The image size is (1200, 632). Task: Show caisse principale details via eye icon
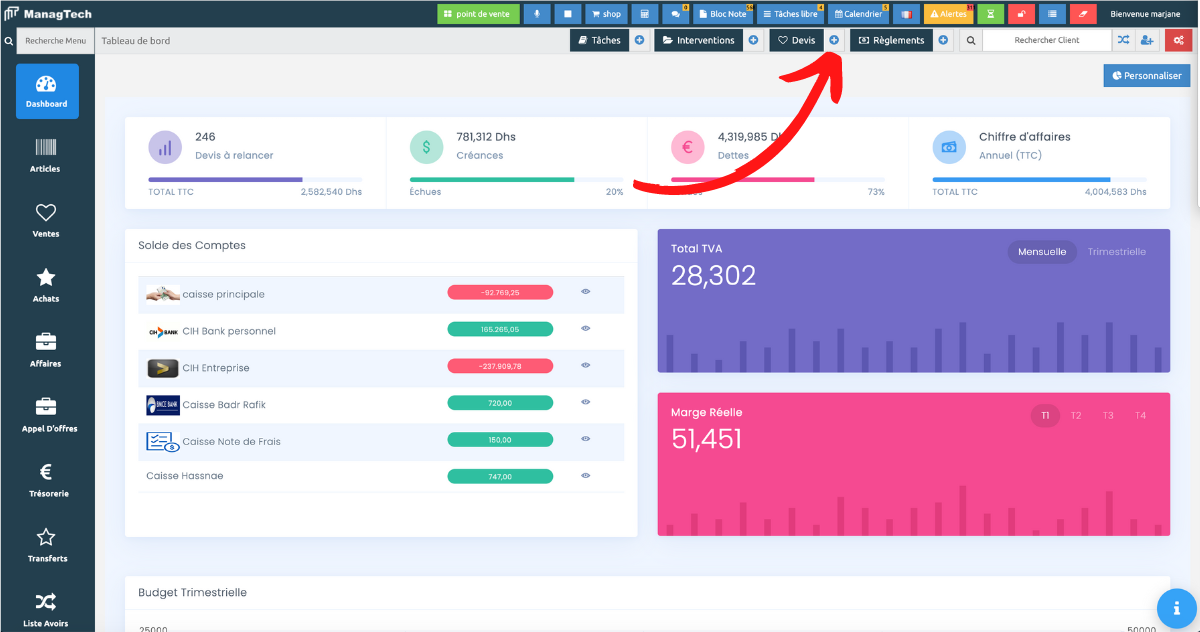click(586, 292)
